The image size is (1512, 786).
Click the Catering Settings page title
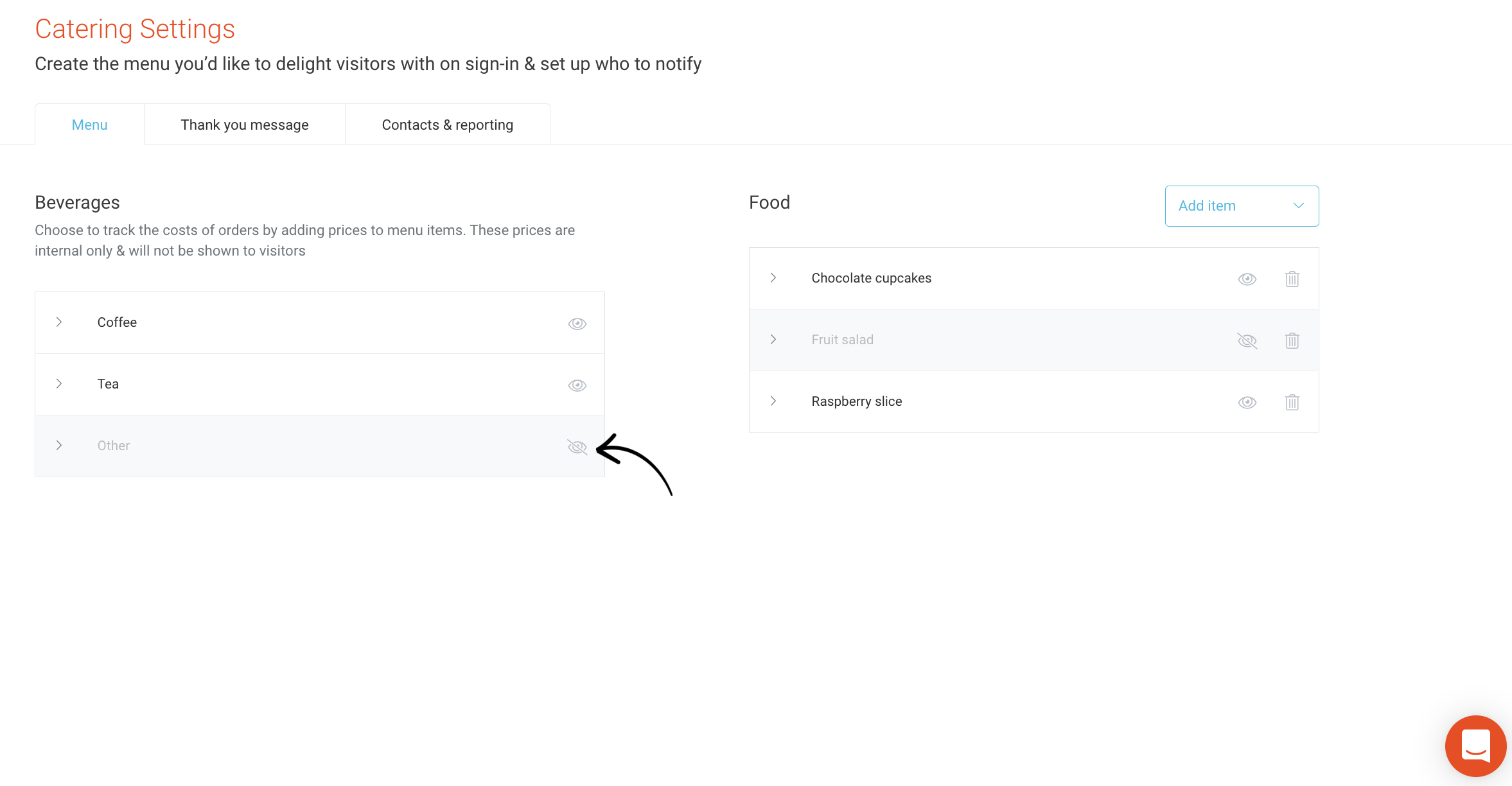coord(135,29)
